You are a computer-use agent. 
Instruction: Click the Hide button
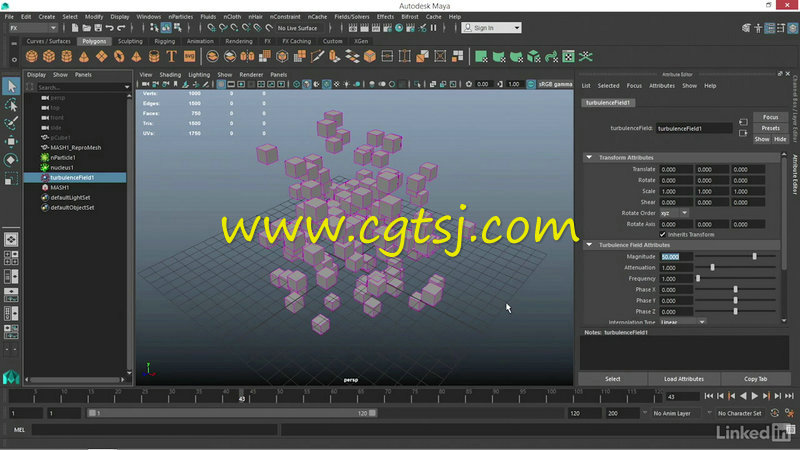click(x=780, y=139)
